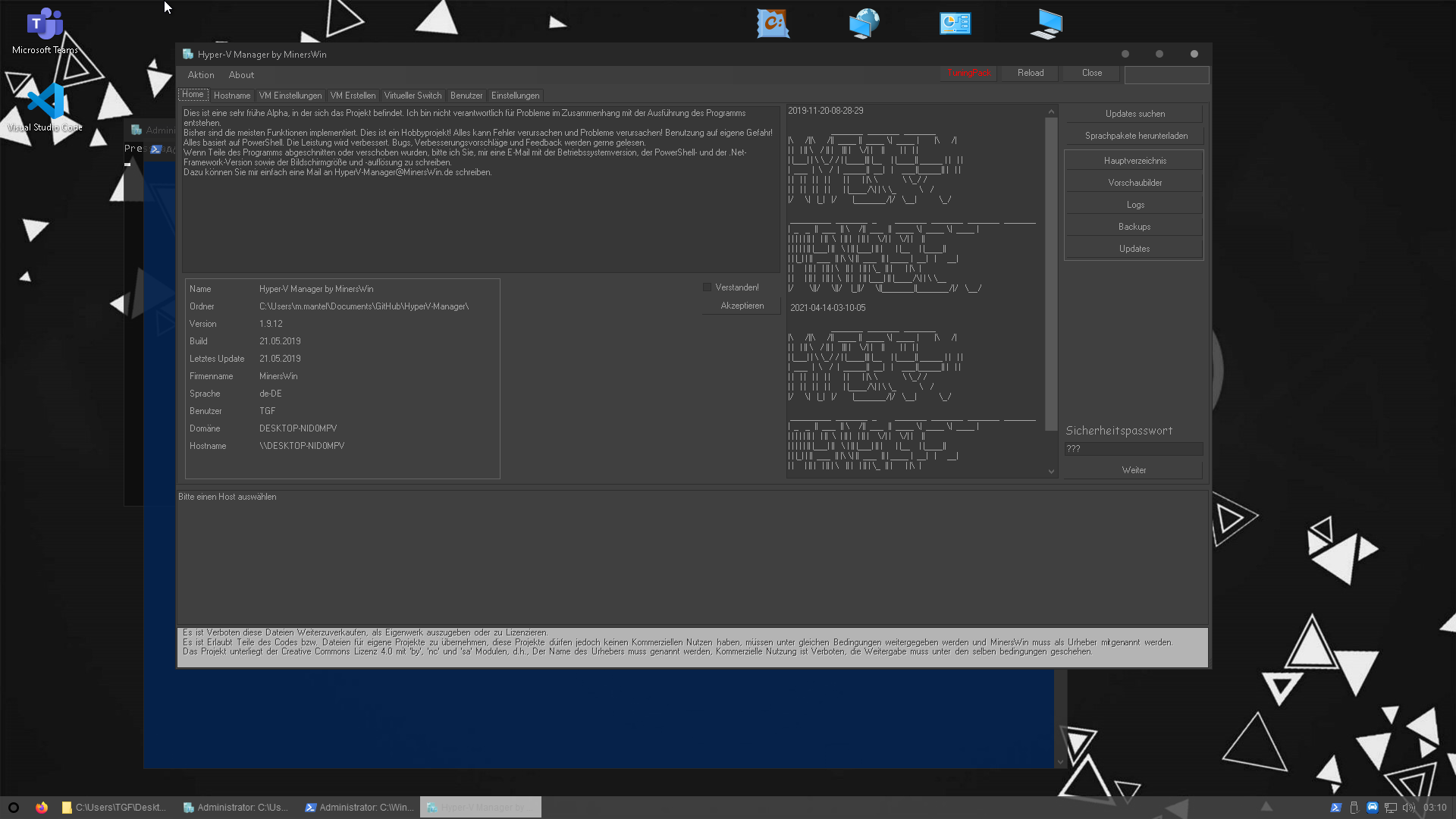Open the network tray icon
The width and height of the screenshot is (1456, 819).
click(x=1390, y=808)
